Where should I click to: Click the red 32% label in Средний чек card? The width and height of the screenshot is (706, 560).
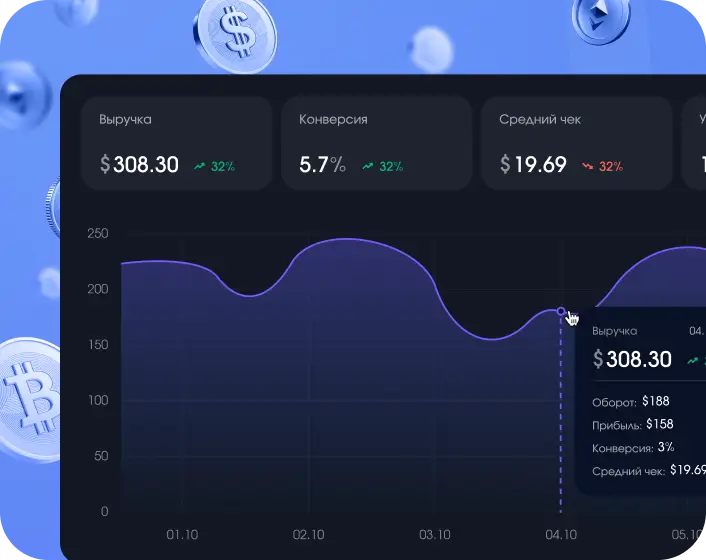pos(611,167)
